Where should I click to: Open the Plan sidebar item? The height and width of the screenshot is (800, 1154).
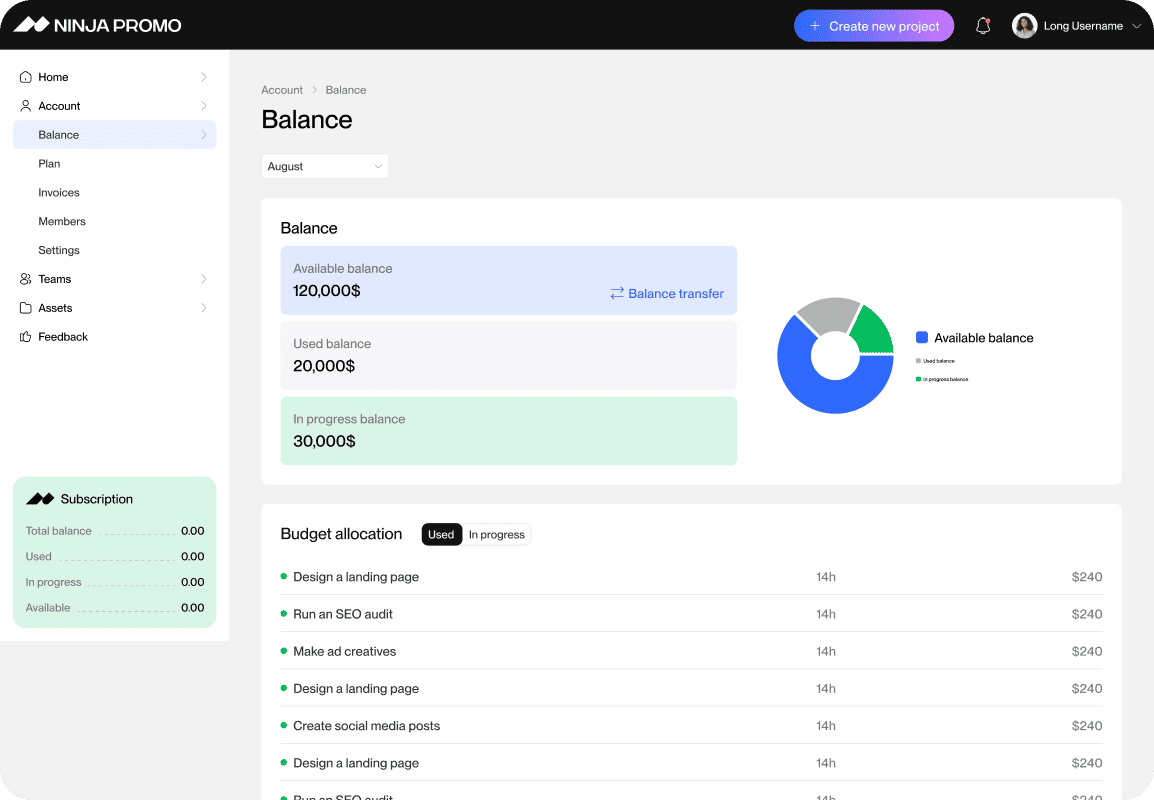click(x=49, y=163)
